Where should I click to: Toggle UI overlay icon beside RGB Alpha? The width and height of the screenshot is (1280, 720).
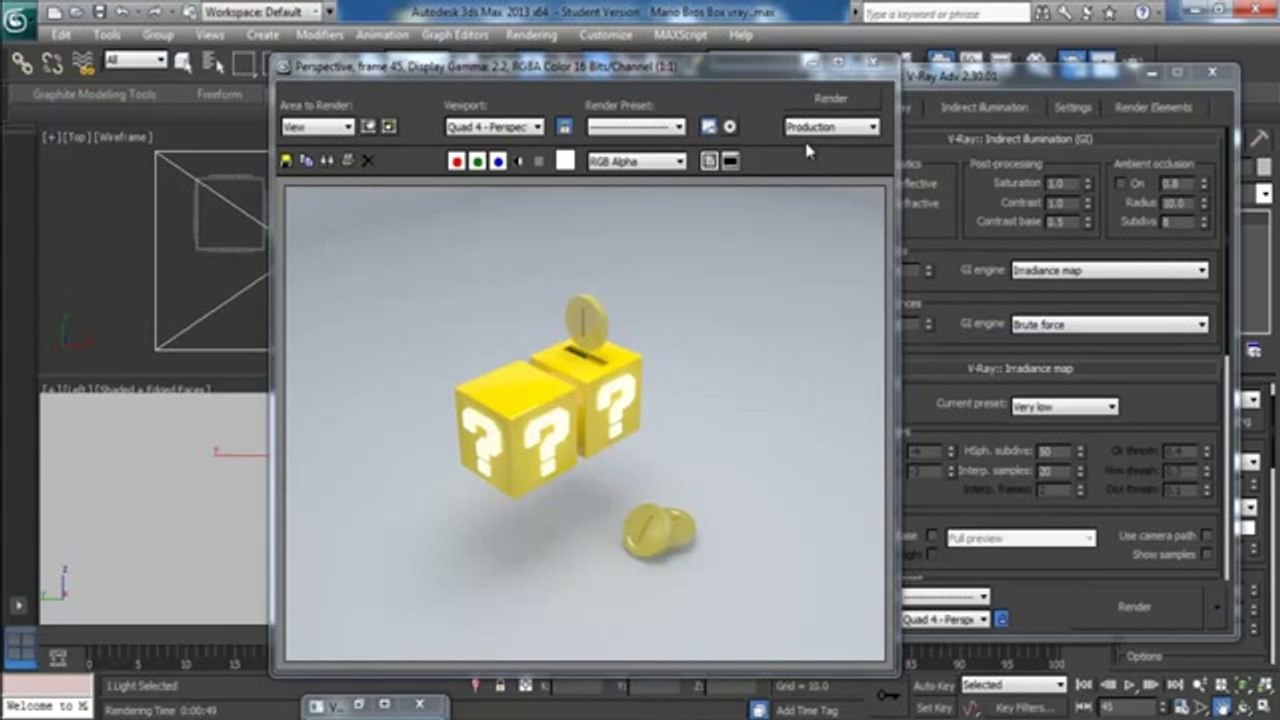pyautogui.click(x=709, y=161)
